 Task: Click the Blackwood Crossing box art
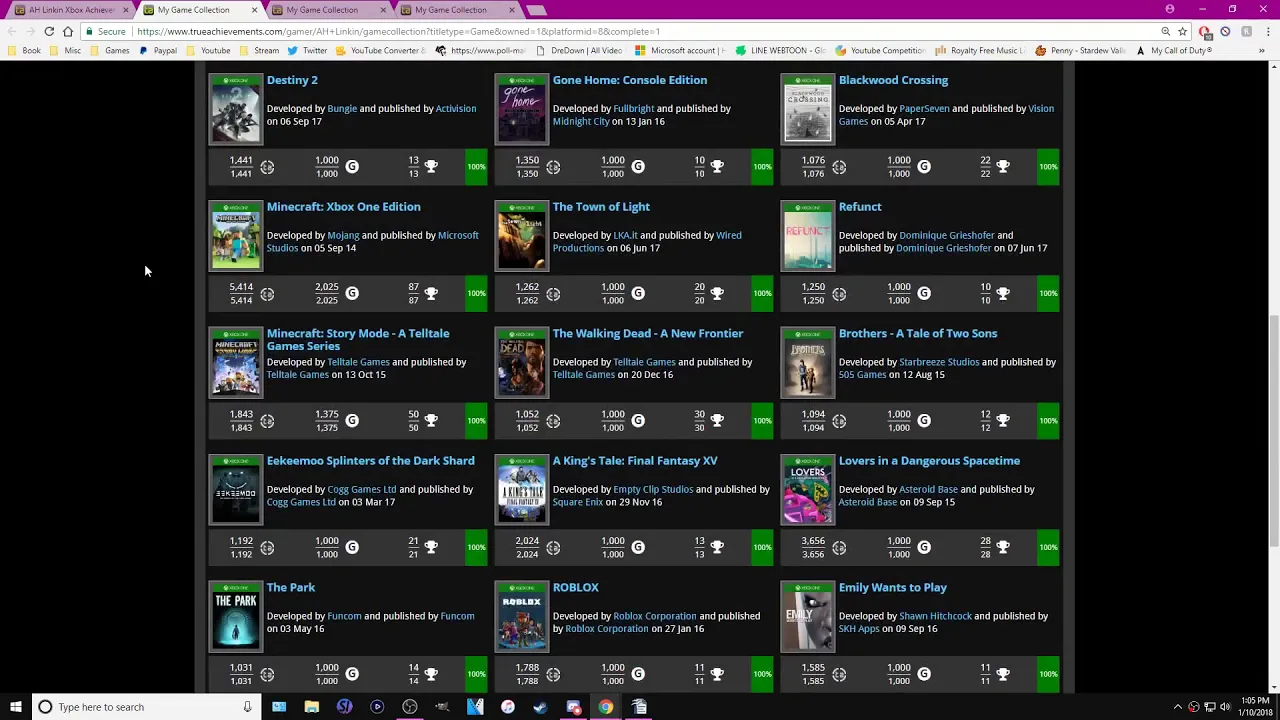808,109
